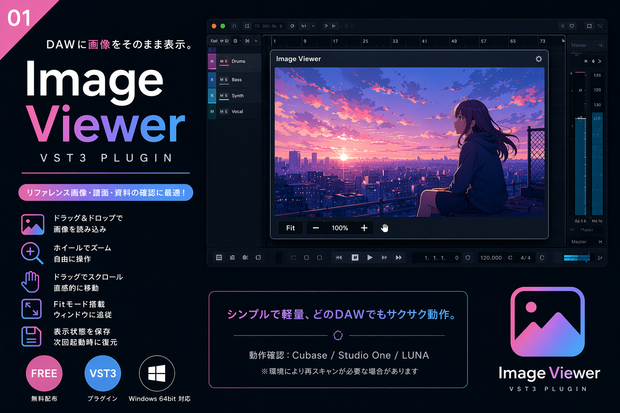The height and width of the screenshot is (413, 620).
Task: Select the Bass track
Action: coord(236,80)
